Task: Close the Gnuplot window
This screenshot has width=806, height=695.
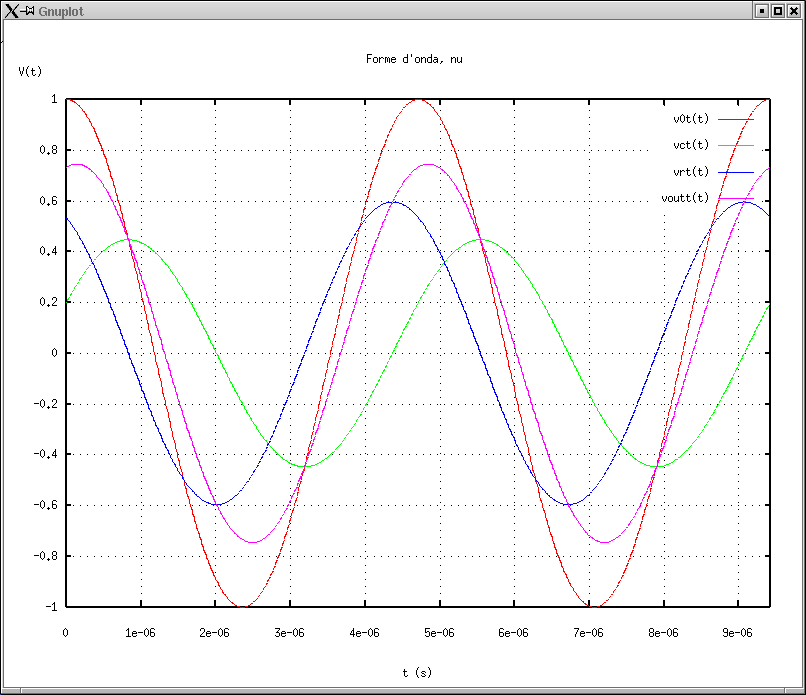Action: 793,10
